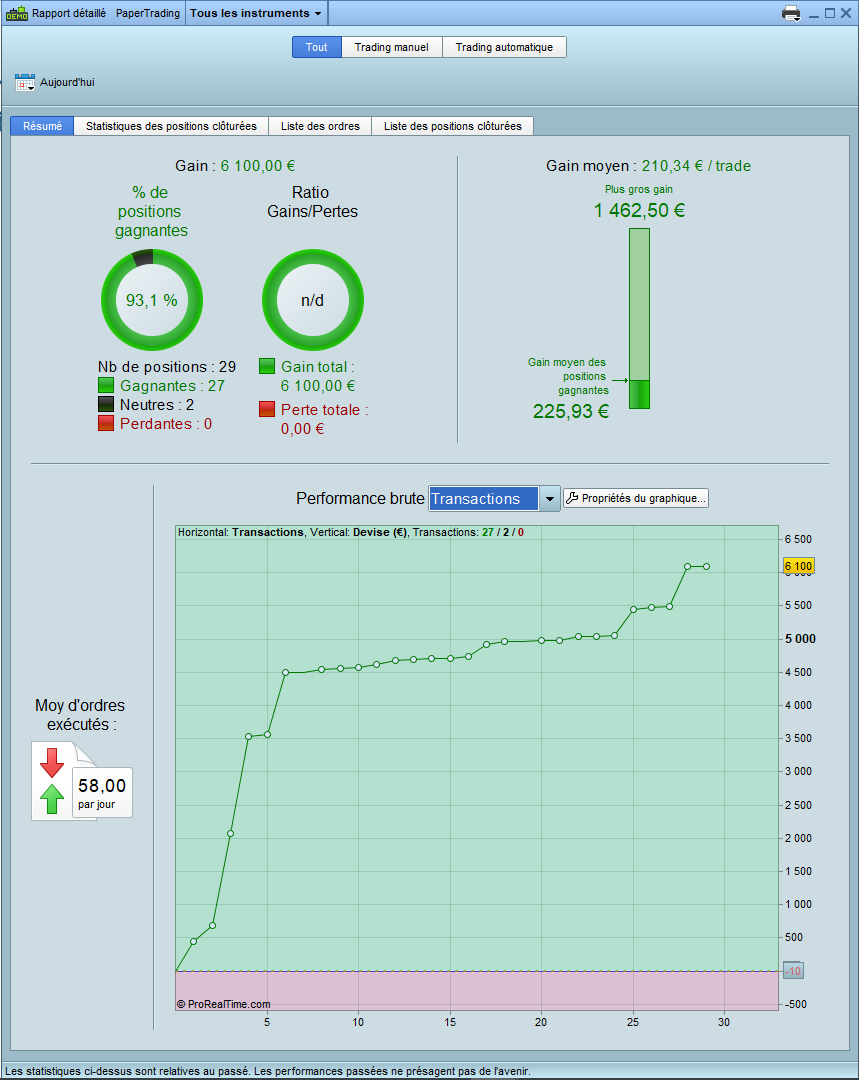Viewport: 859px width, 1080px height.
Task: Click the DEMO app icon in title bar
Action: click(x=17, y=13)
